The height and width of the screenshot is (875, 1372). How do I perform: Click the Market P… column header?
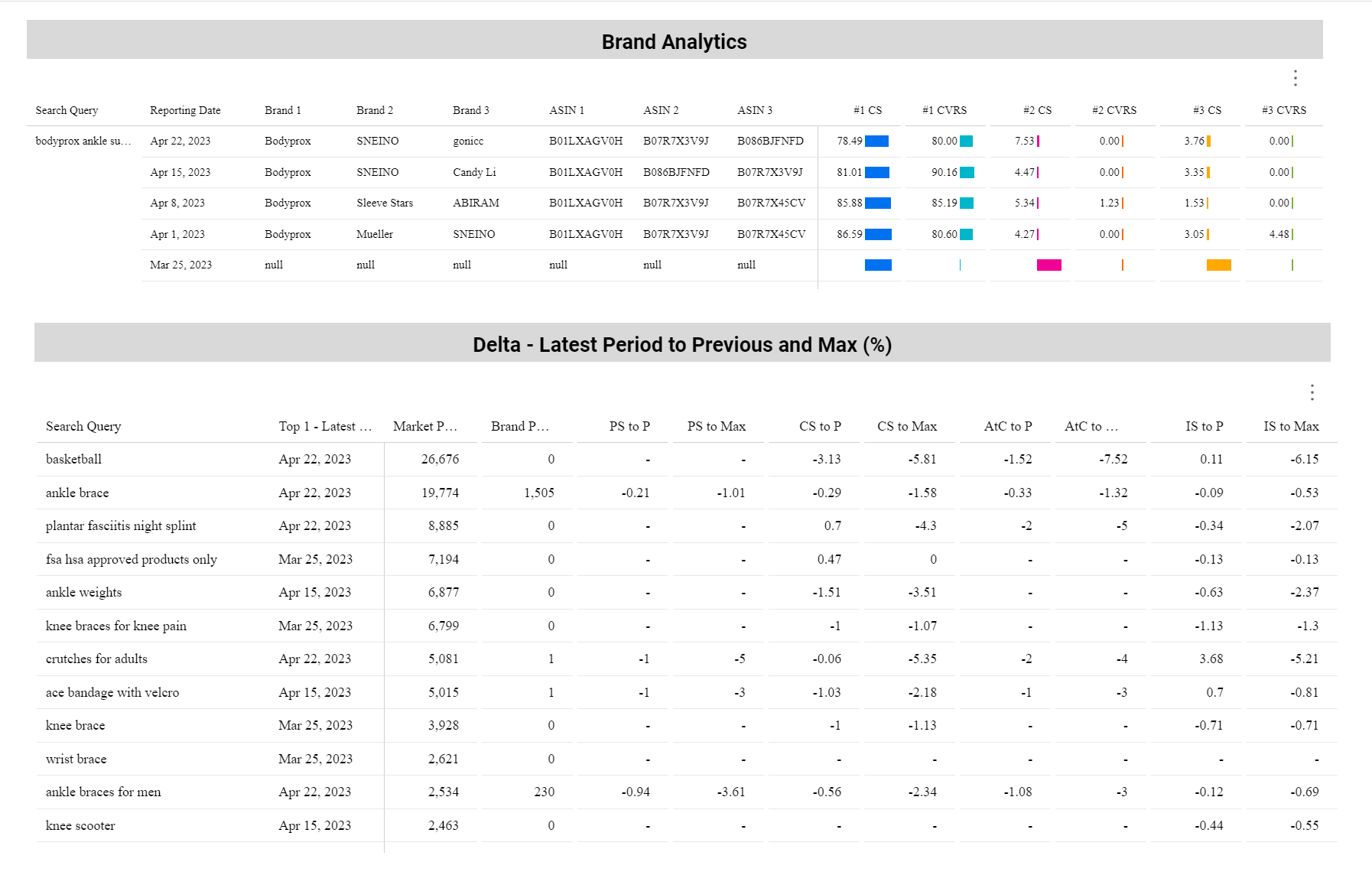[425, 426]
